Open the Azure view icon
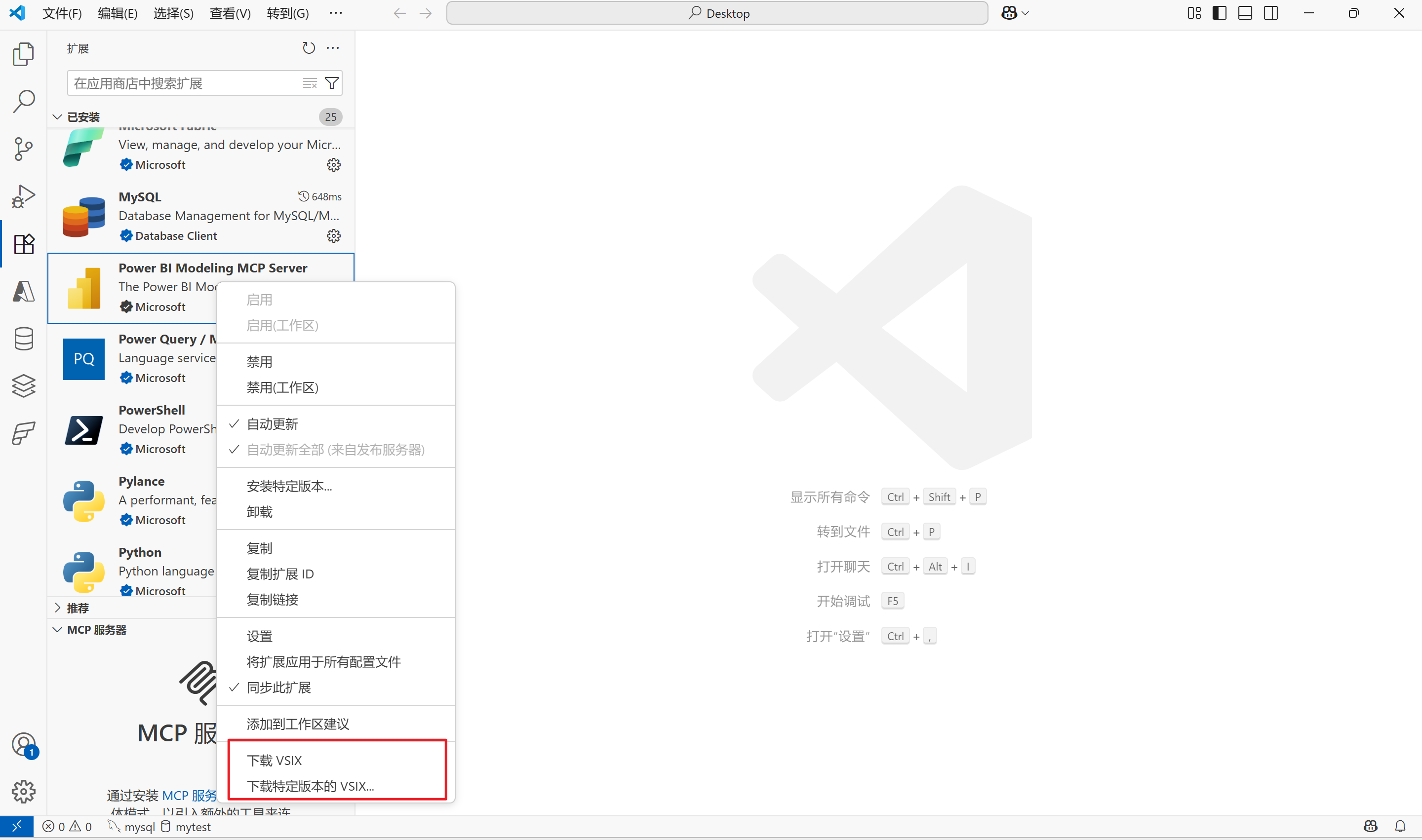The height and width of the screenshot is (840, 1422). (x=23, y=292)
